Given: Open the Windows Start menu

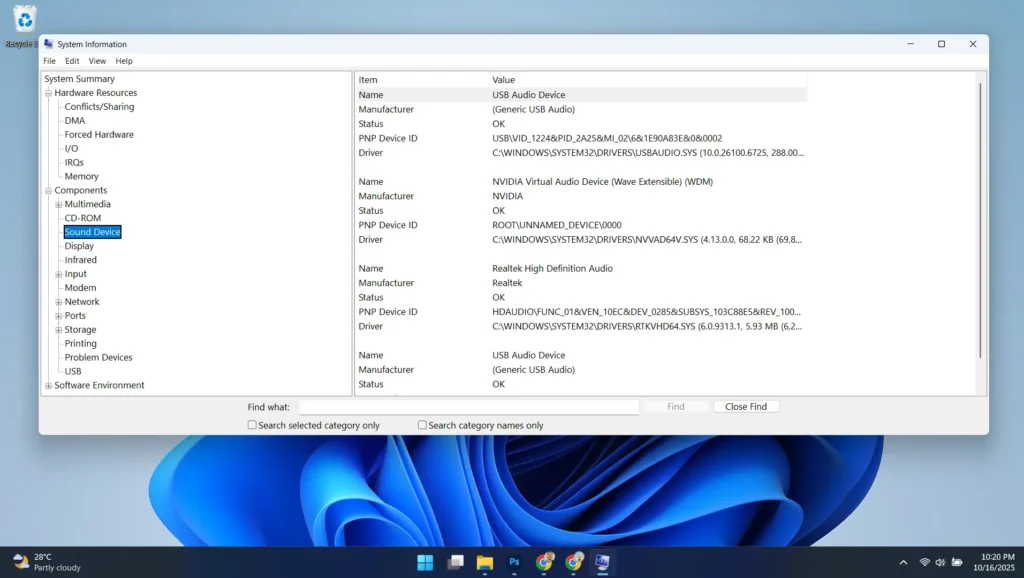Looking at the screenshot, I should [x=425, y=562].
